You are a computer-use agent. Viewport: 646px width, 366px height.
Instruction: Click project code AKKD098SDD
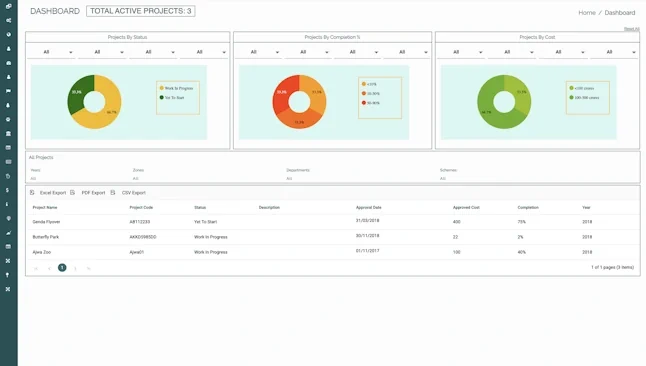143,237
